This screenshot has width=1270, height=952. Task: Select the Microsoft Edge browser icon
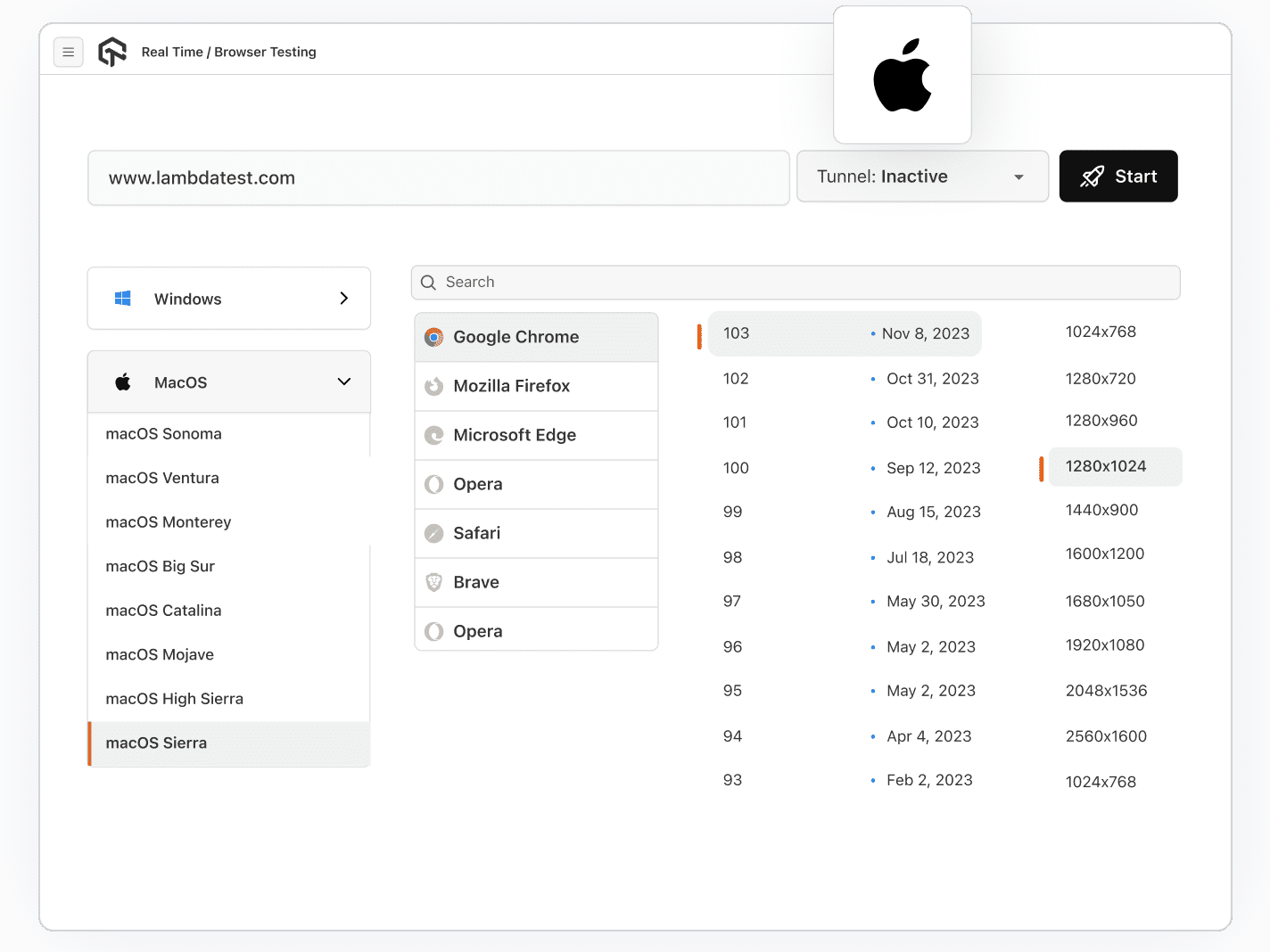434,435
